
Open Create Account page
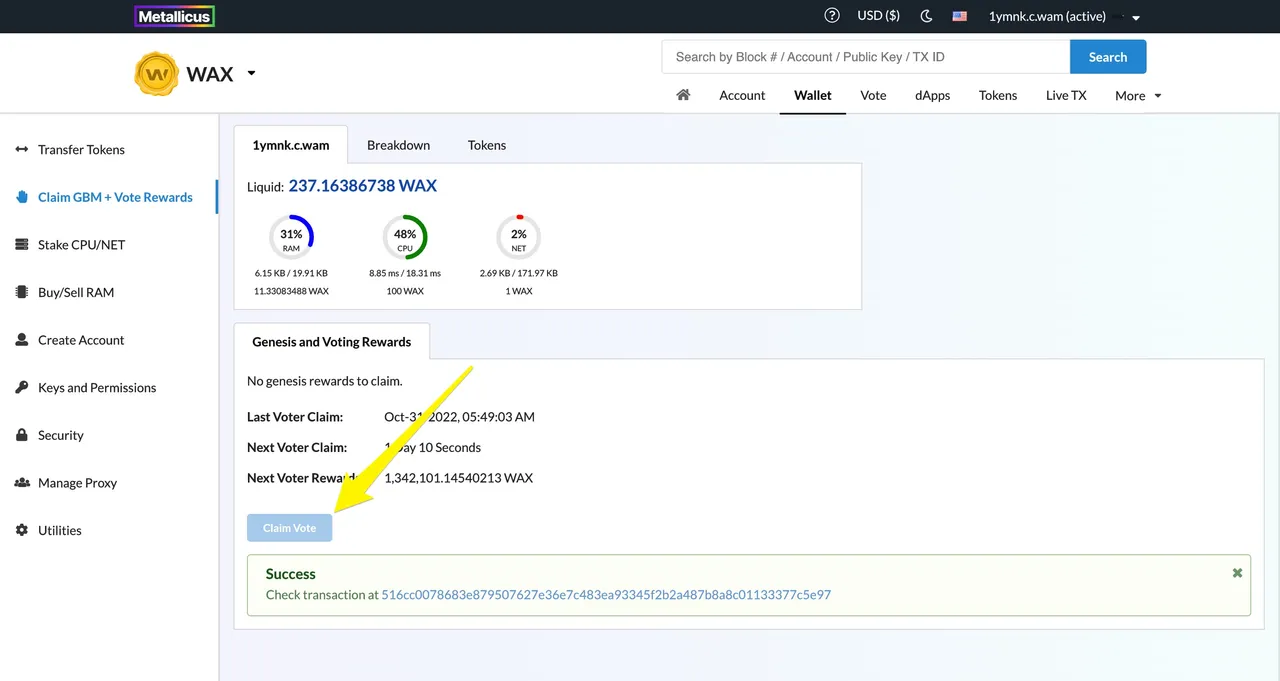pos(81,340)
